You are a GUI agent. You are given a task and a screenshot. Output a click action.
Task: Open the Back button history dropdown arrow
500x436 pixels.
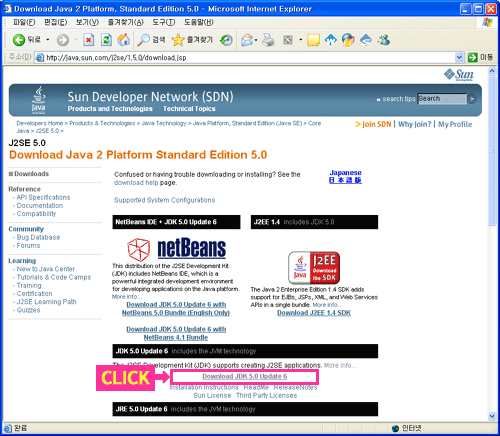pyautogui.click(x=48, y=40)
